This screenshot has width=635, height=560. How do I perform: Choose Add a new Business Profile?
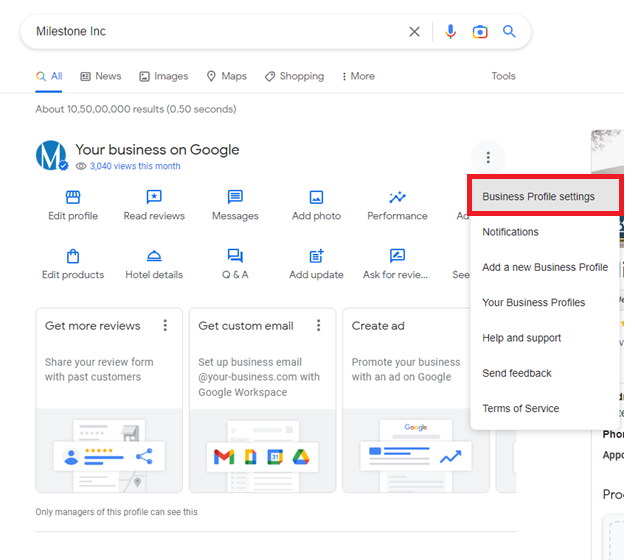[545, 267]
